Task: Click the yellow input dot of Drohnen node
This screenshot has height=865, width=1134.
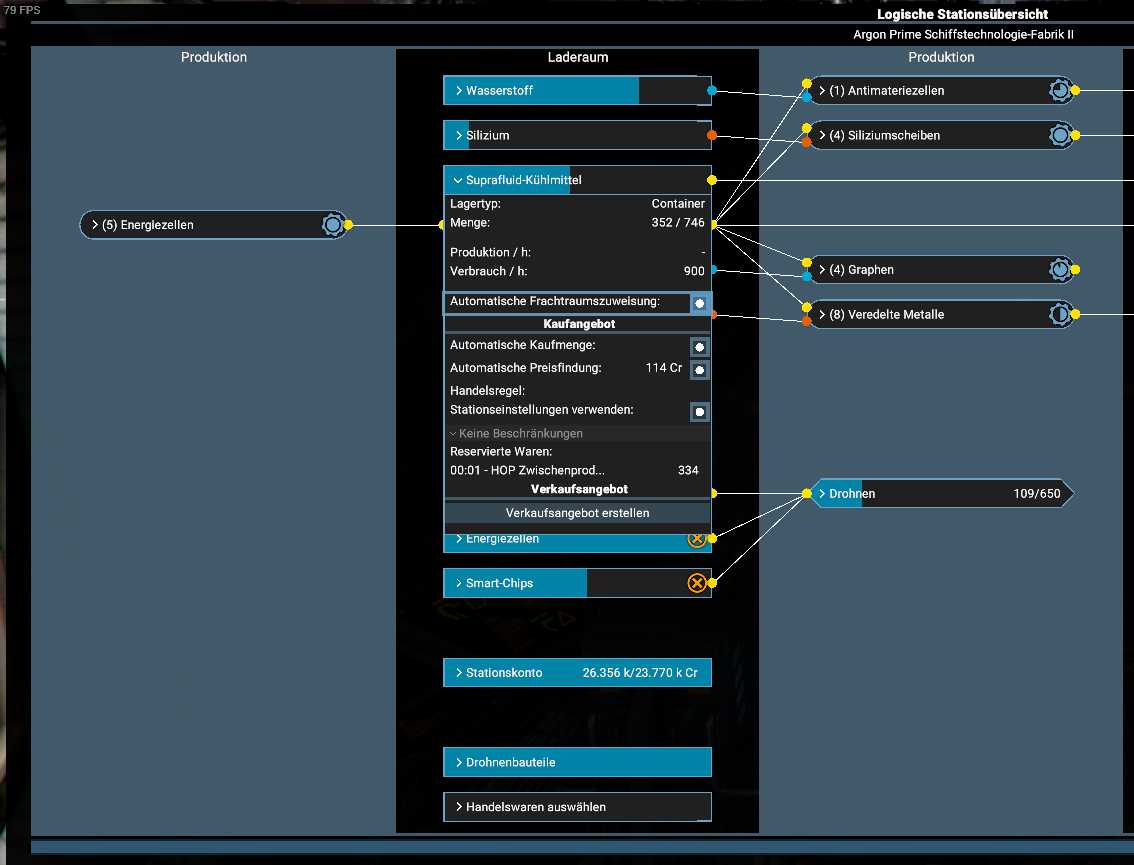Action: (x=806, y=494)
